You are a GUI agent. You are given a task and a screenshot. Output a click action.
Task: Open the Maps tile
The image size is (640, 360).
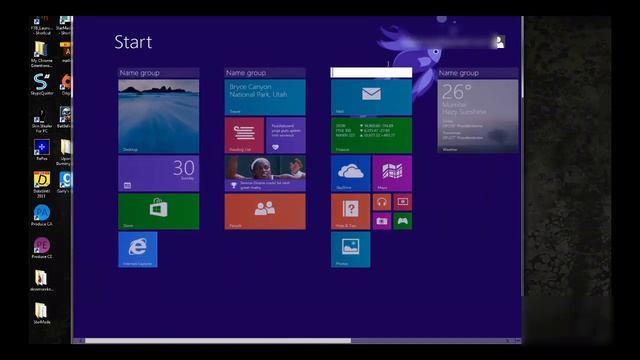[x=392, y=173]
